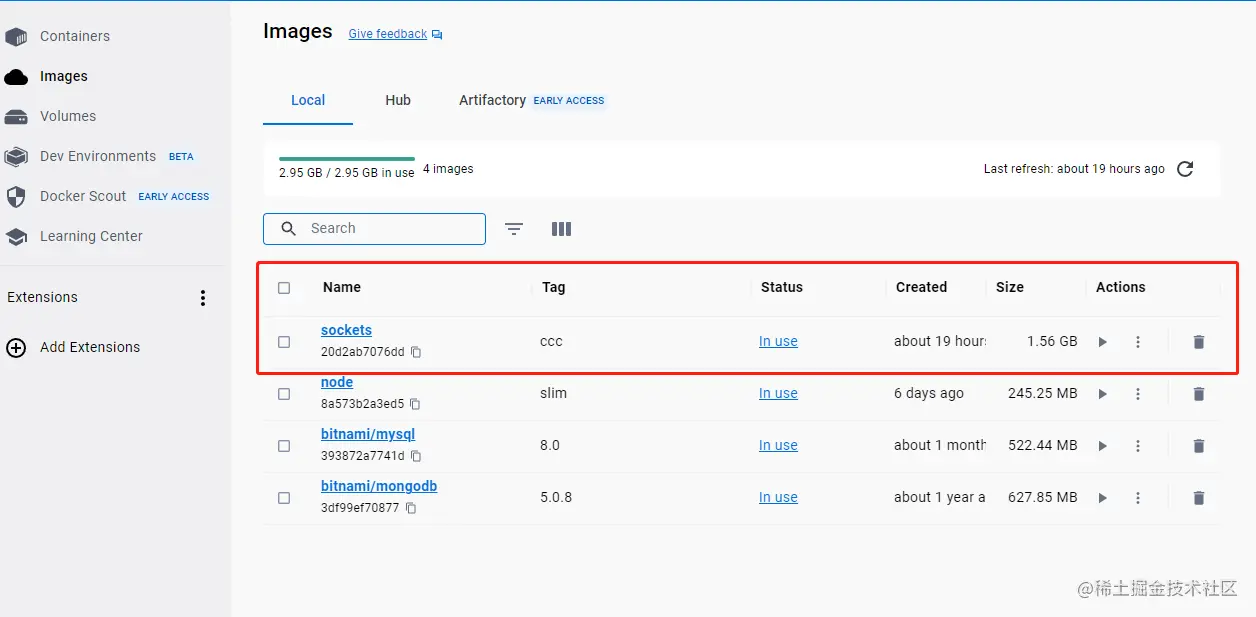Sort by the Name column header

[x=342, y=287]
